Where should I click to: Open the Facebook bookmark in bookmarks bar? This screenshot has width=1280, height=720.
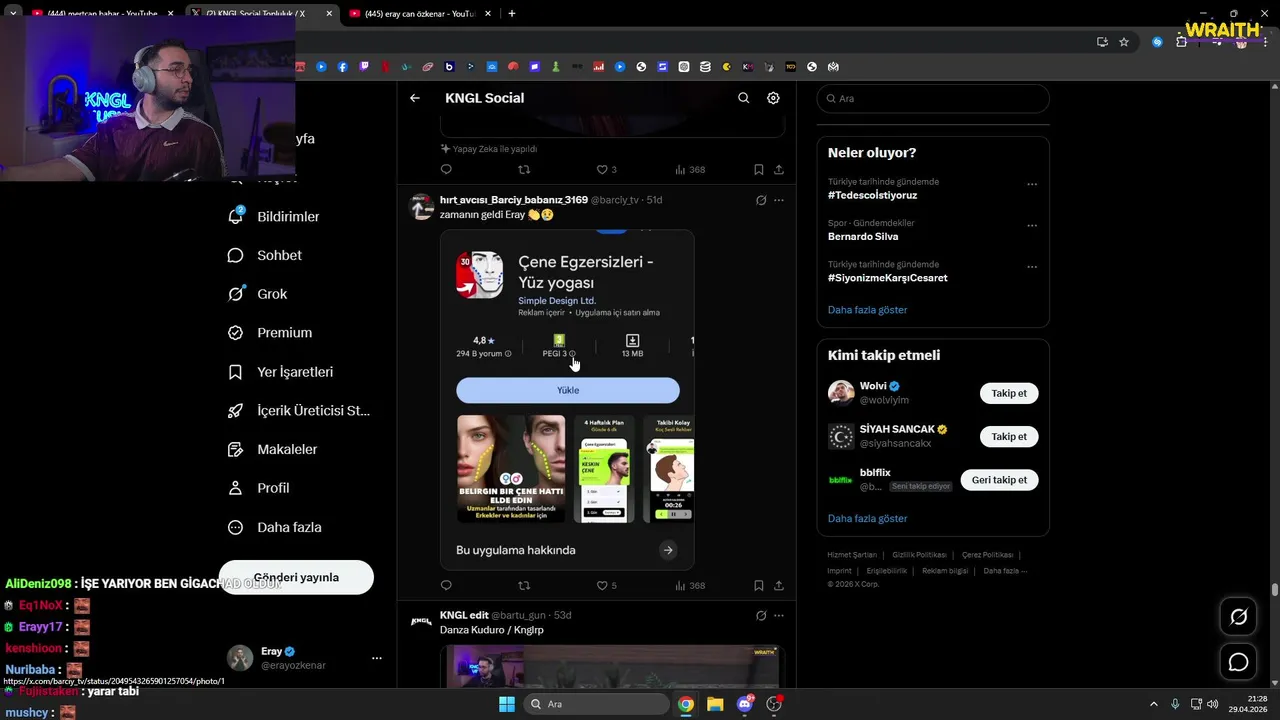pyautogui.click(x=343, y=67)
